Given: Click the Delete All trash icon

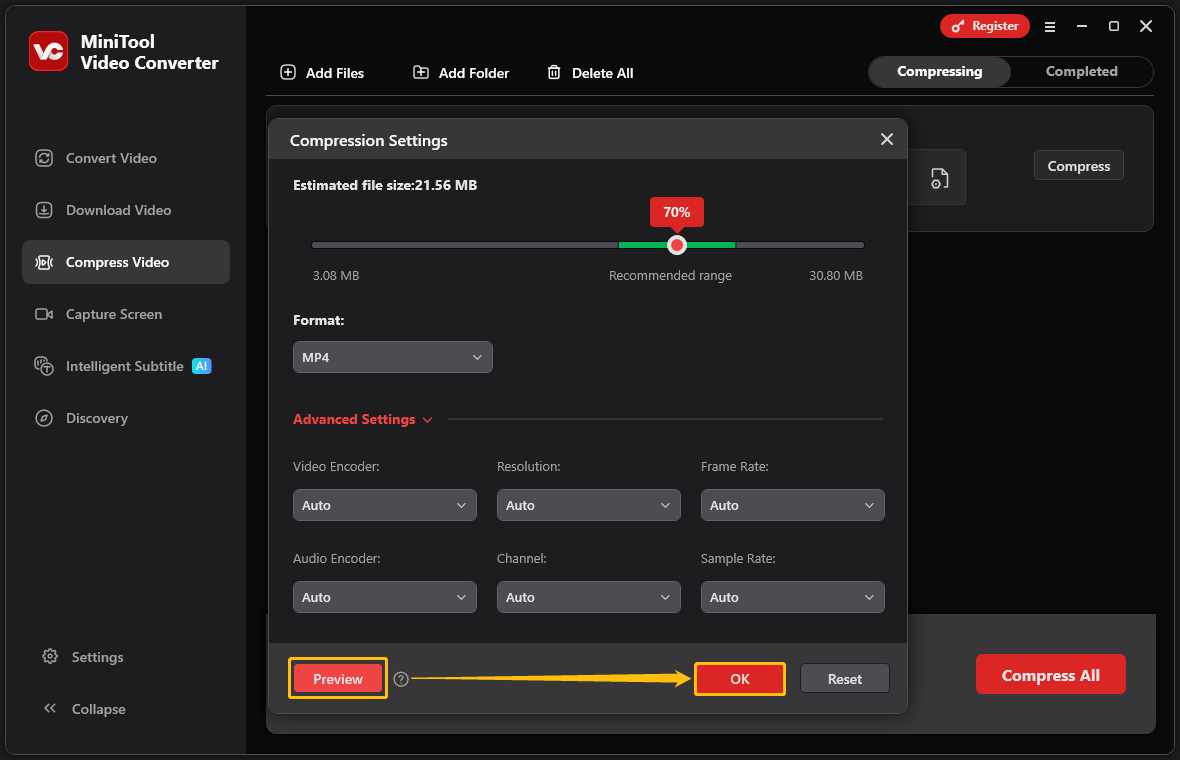Looking at the screenshot, I should tap(554, 72).
